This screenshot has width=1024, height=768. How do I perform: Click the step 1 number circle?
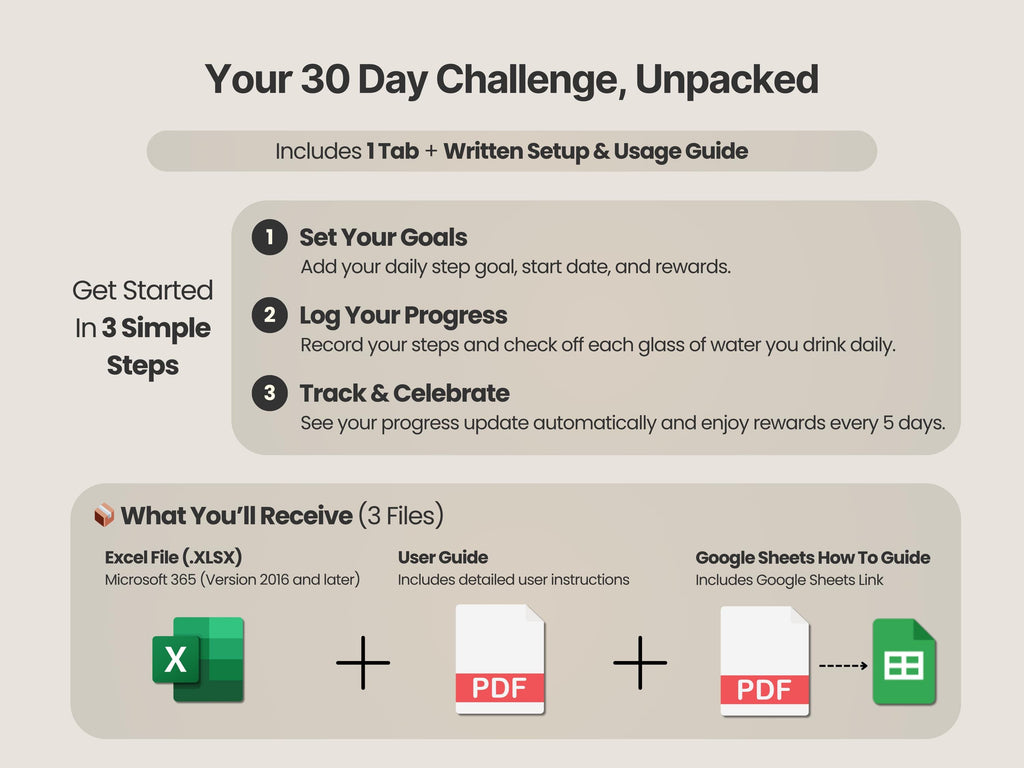tap(269, 238)
